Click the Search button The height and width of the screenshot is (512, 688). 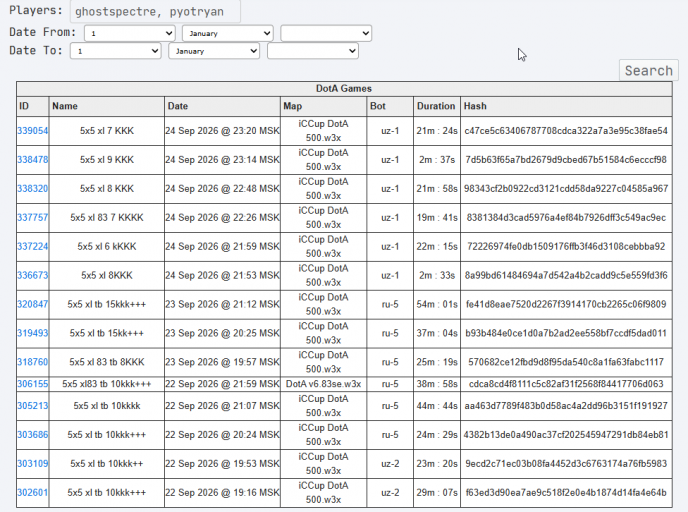point(649,71)
